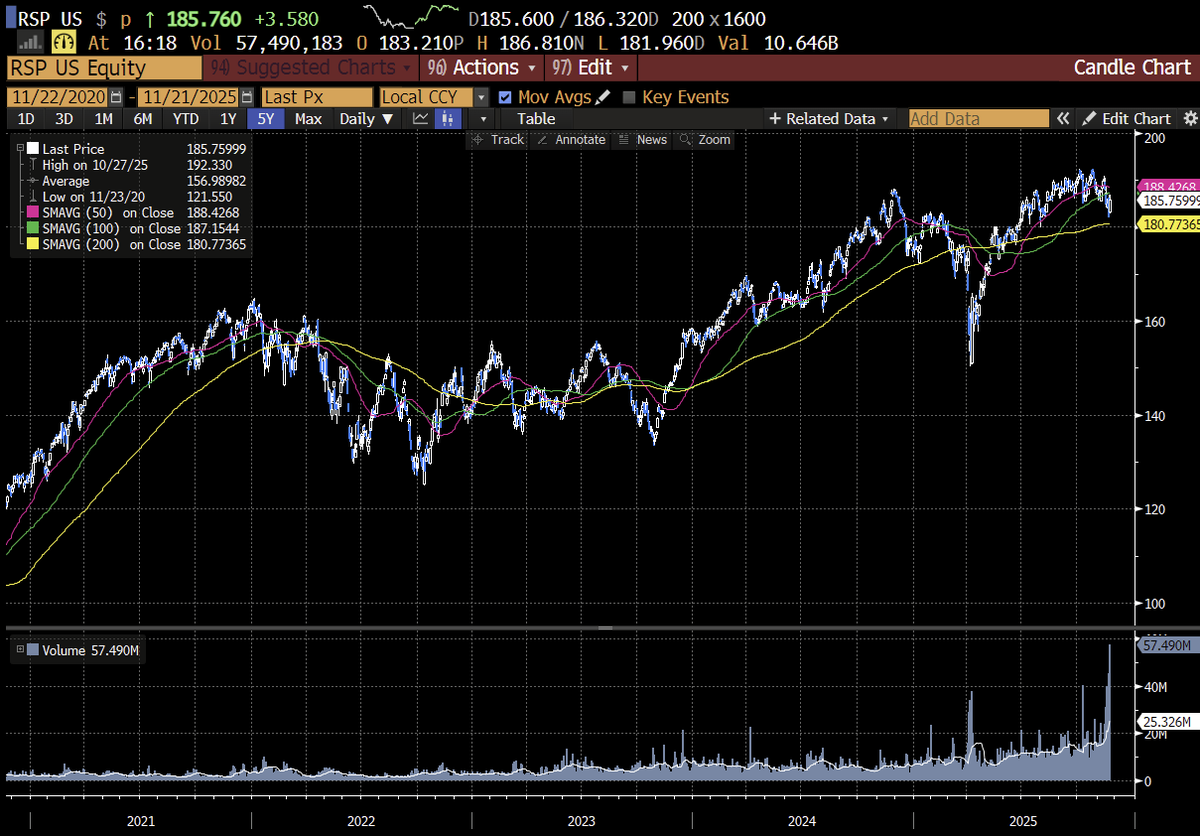Click the Volume legend color square
The image size is (1200, 836).
tap(33, 650)
